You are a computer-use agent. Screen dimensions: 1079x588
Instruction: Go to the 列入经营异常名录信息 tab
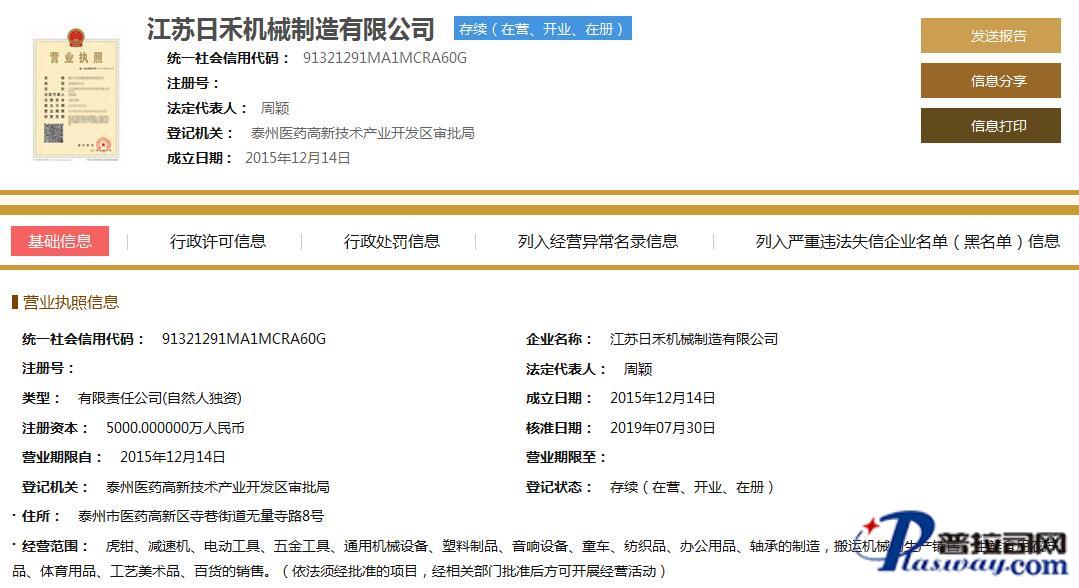coord(598,241)
